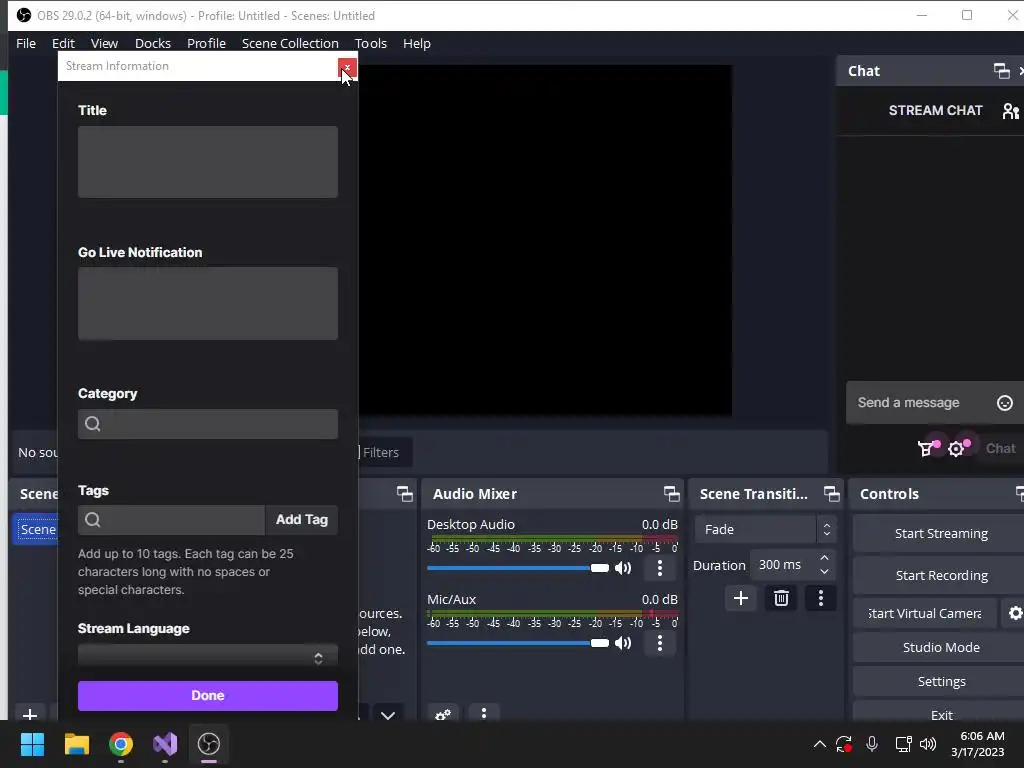Open the Docks menu
Screen dimensions: 1024x768
[x=153, y=43]
